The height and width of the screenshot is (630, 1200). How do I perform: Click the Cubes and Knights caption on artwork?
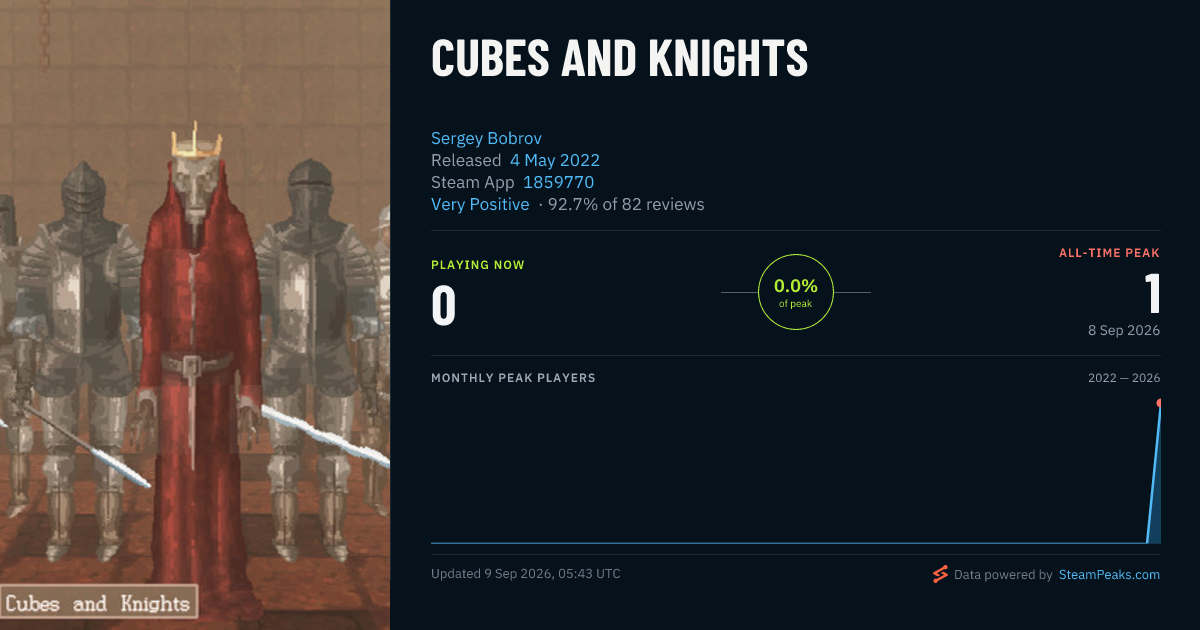98,603
